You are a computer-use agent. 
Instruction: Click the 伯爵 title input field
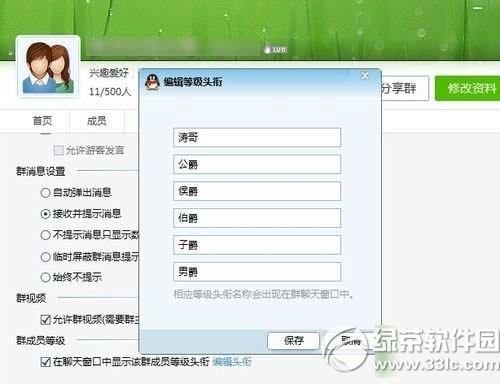[x=257, y=218]
